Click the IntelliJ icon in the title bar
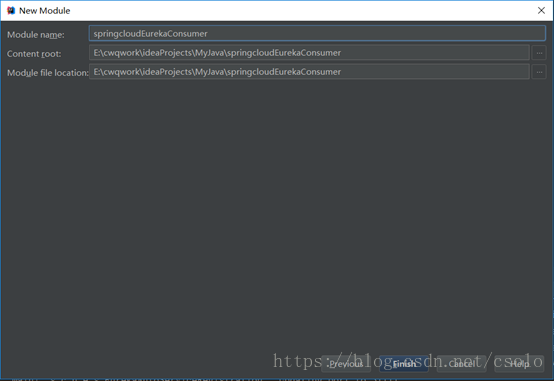The height and width of the screenshot is (381, 554). (11, 11)
